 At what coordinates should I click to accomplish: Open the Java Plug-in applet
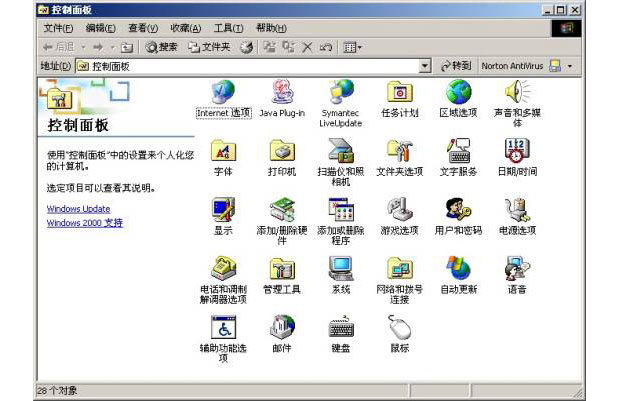tap(282, 94)
